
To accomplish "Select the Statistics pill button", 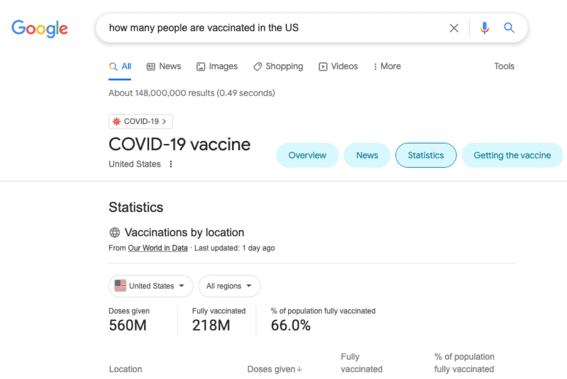I will [x=426, y=155].
